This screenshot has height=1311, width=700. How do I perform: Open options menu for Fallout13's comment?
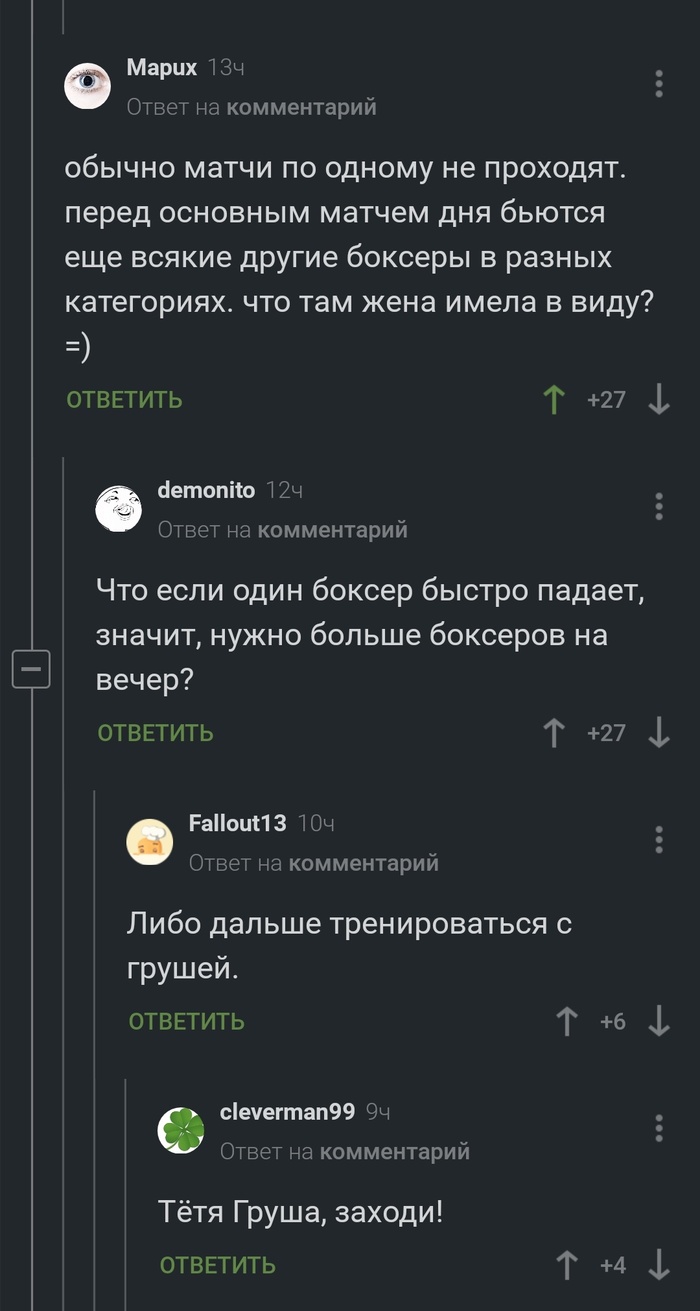659,841
